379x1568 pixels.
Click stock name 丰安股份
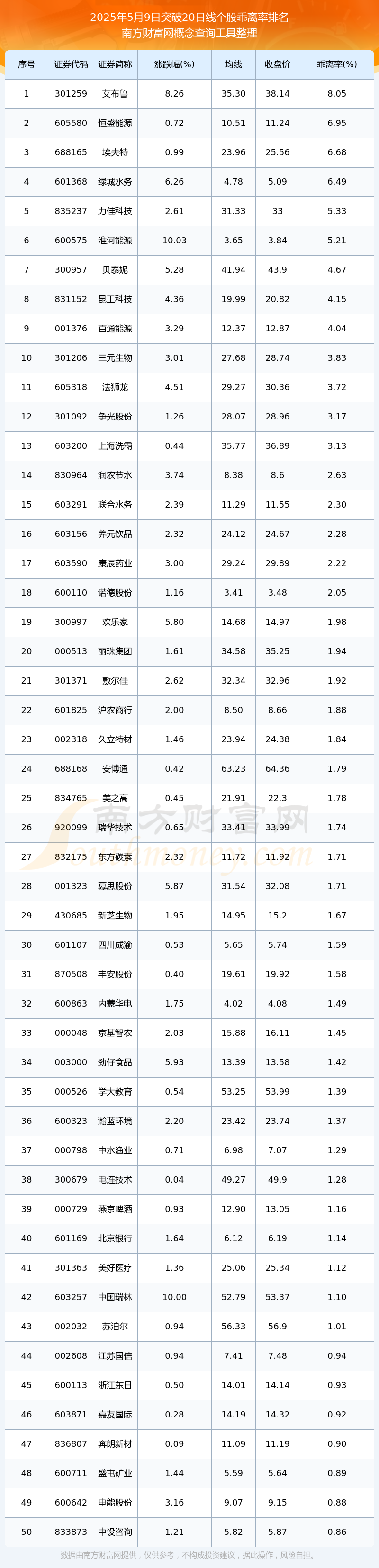coord(115,974)
